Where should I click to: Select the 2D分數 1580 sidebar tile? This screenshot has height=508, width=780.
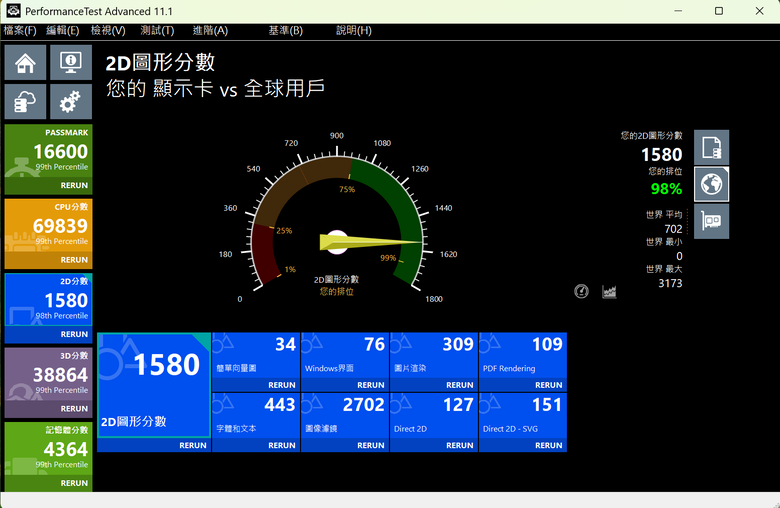(x=48, y=301)
